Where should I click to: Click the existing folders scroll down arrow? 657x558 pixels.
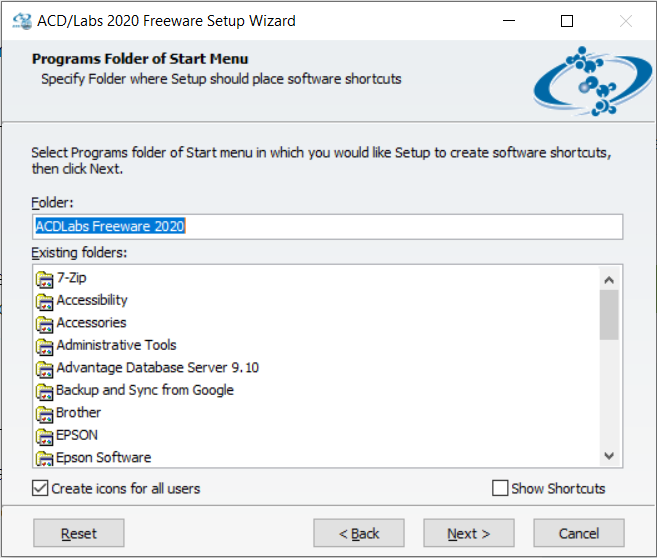(609, 455)
